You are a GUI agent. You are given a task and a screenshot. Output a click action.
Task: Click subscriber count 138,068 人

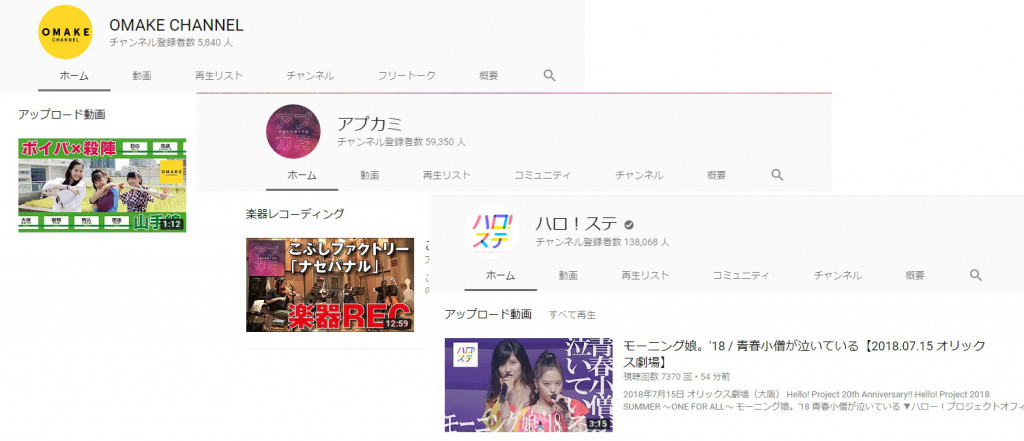point(602,242)
